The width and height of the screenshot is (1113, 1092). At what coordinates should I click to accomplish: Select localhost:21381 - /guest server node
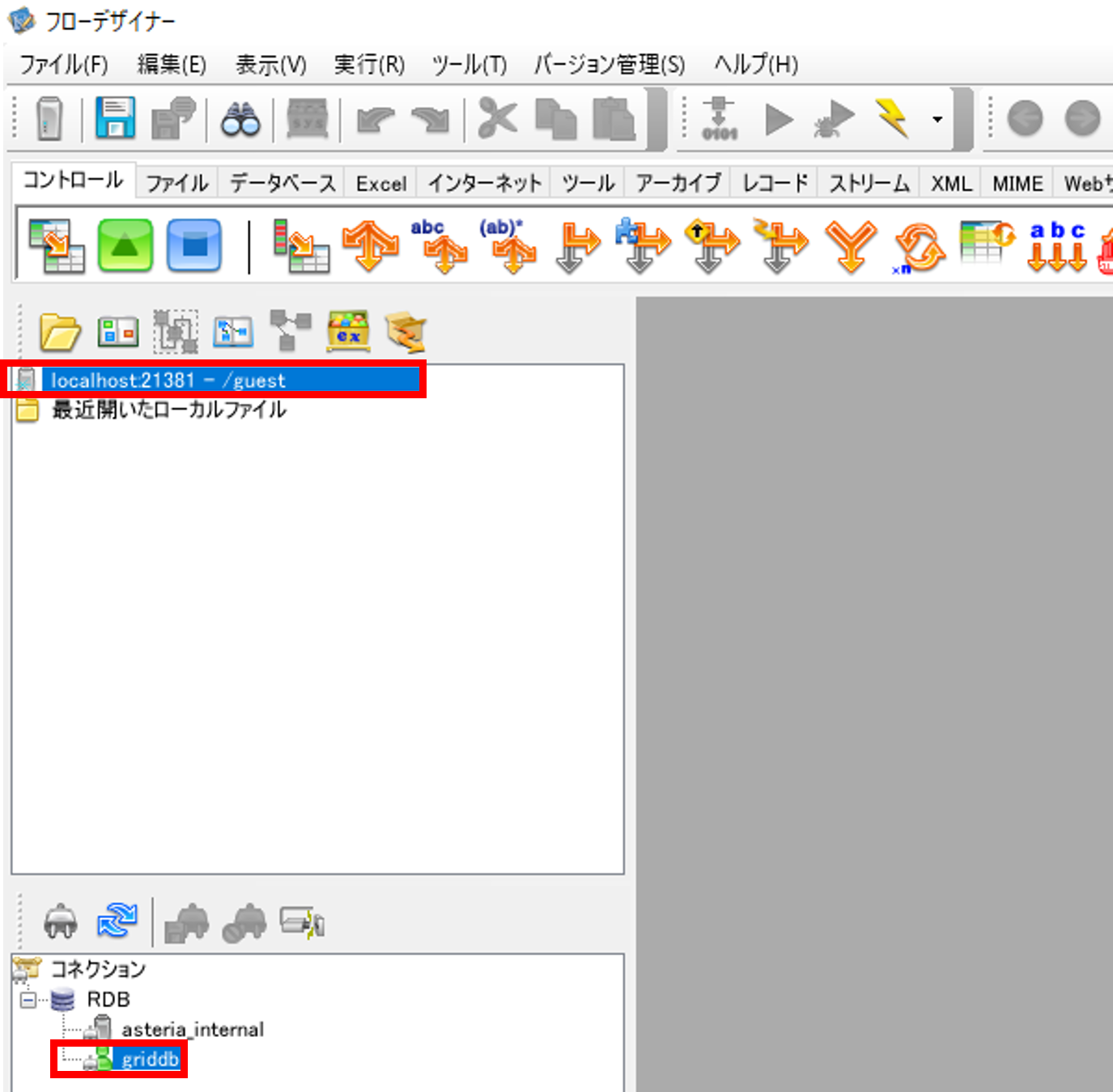(168, 380)
